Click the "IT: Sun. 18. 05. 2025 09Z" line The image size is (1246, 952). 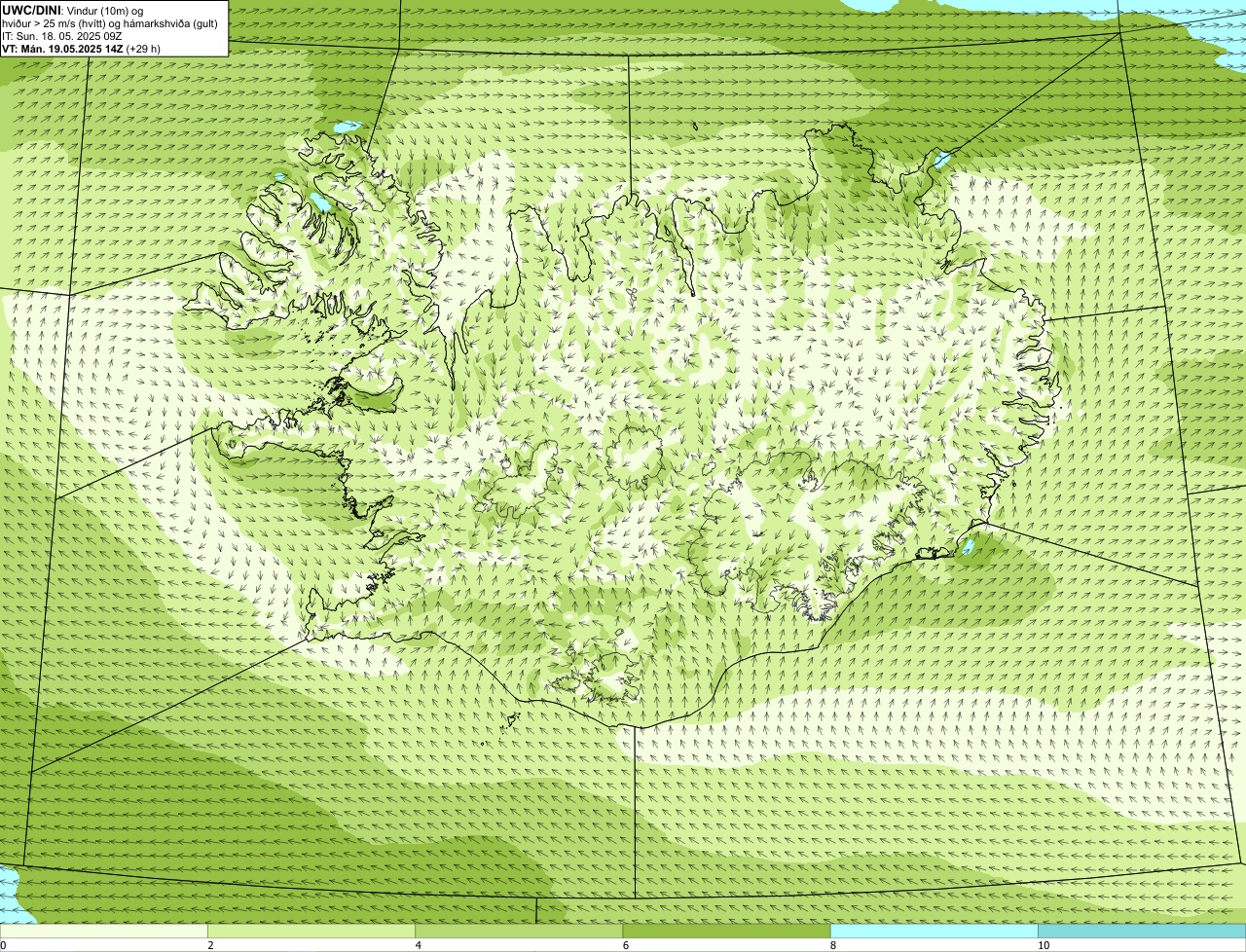(x=61, y=35)
